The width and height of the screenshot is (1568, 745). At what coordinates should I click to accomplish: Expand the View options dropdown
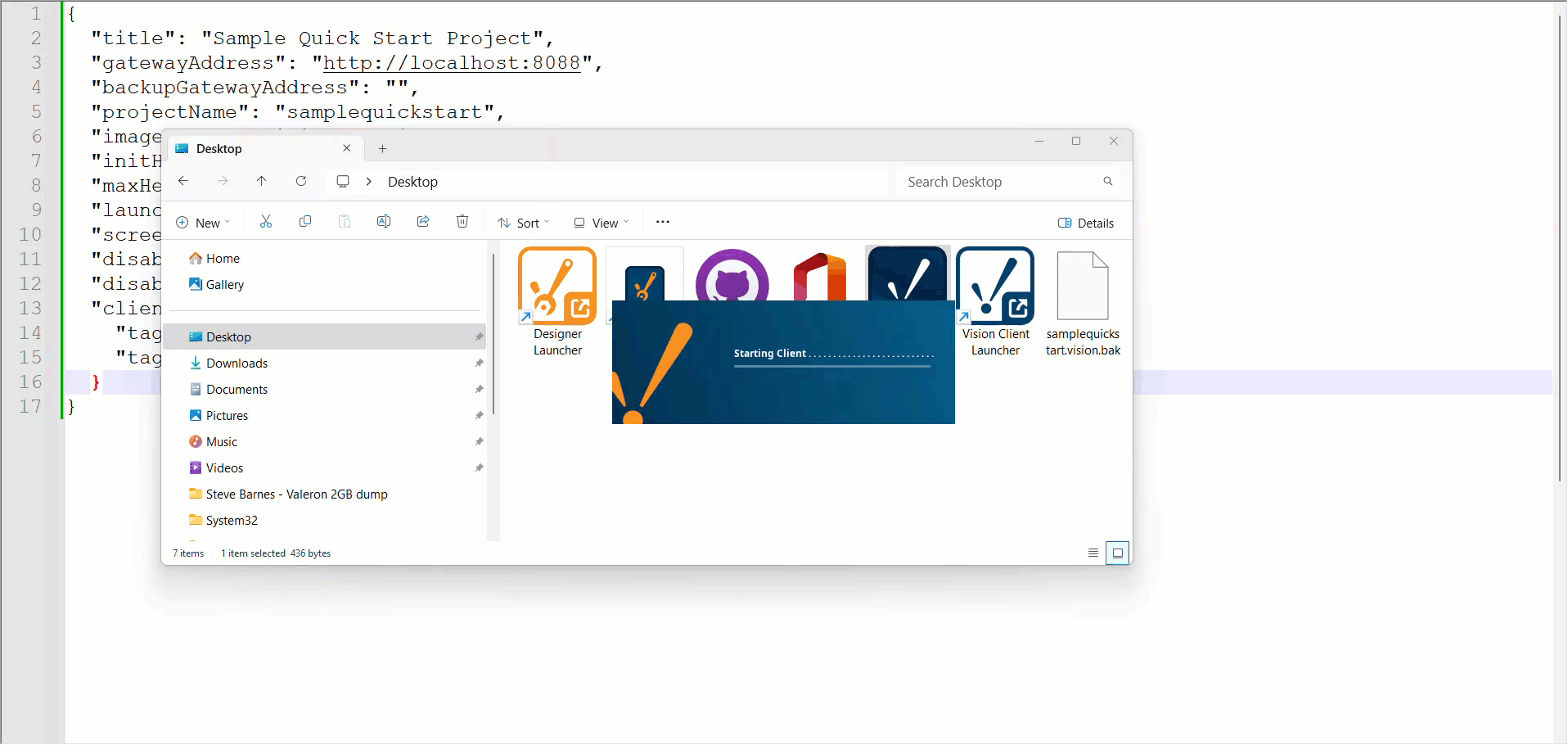(x=602, y=223)
